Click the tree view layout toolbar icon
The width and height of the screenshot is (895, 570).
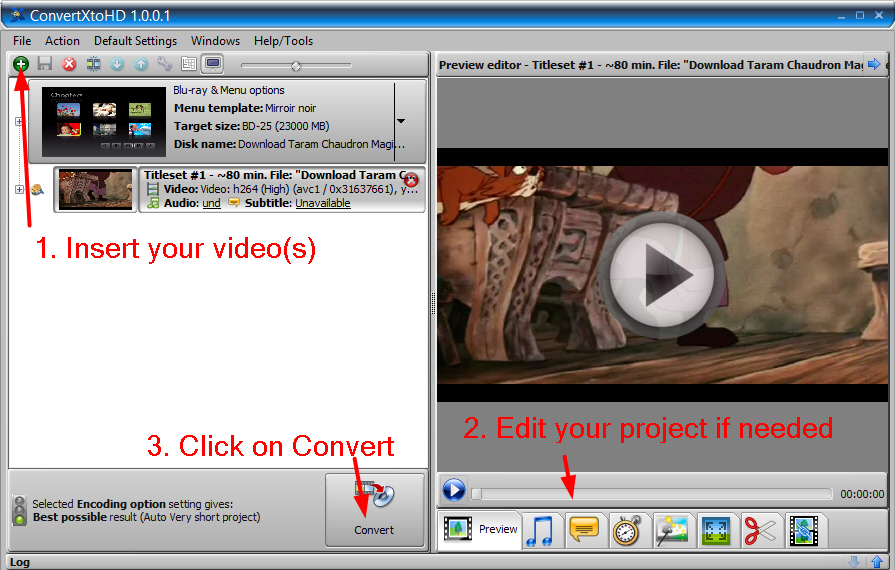pyautogui.click(x=189, y=64)
